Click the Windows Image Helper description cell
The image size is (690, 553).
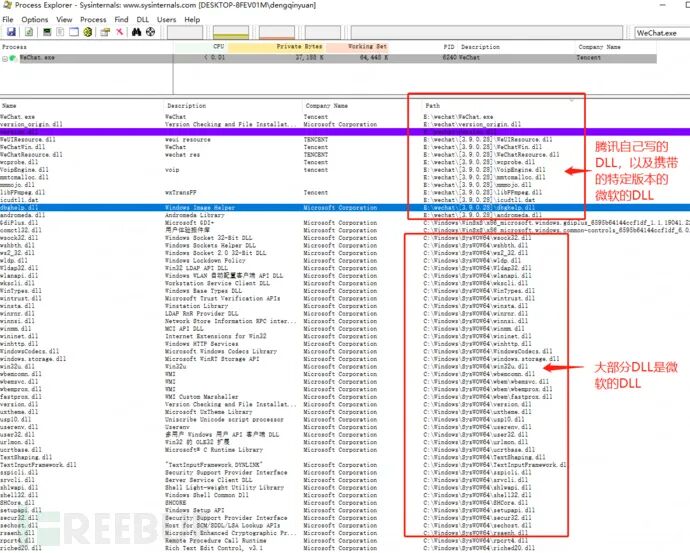tap(200, 208)
